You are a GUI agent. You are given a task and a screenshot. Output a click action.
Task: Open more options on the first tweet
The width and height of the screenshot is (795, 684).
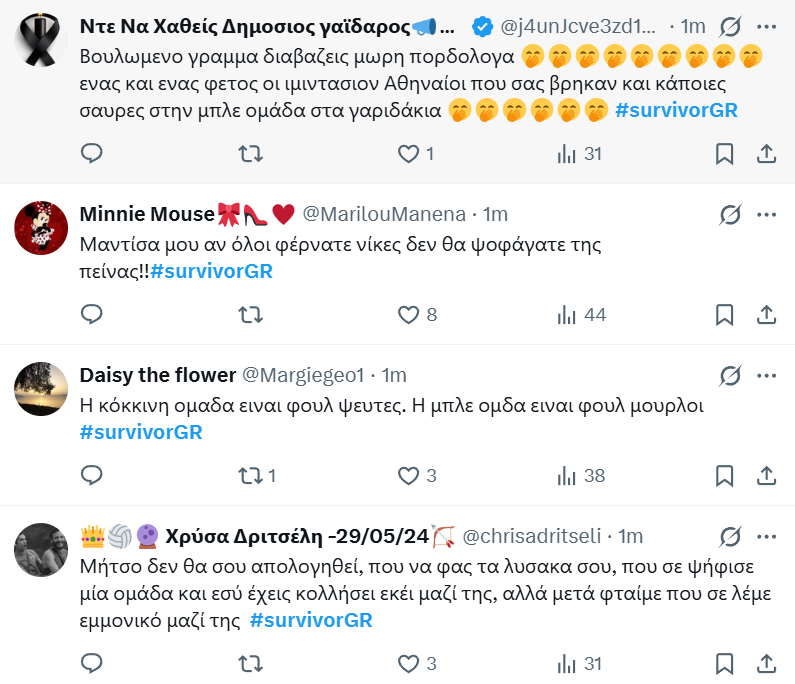click(x=766, y=25)
